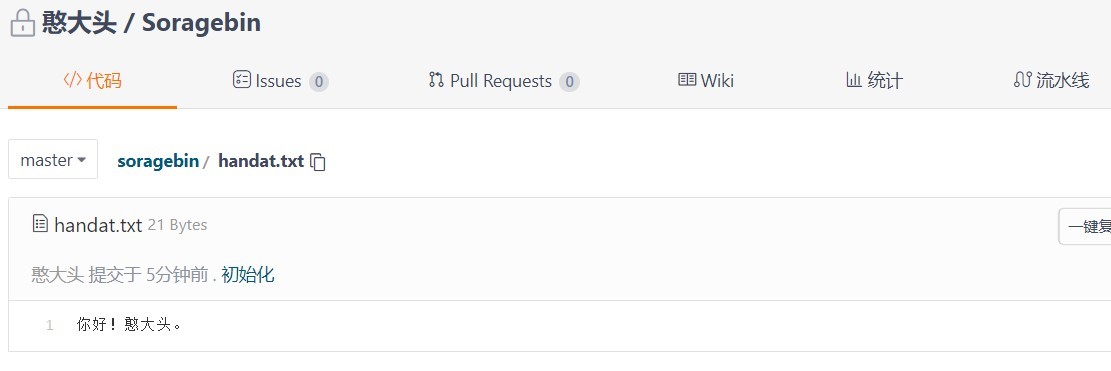Open the 憨大头 owner link in title

(79, 23)
